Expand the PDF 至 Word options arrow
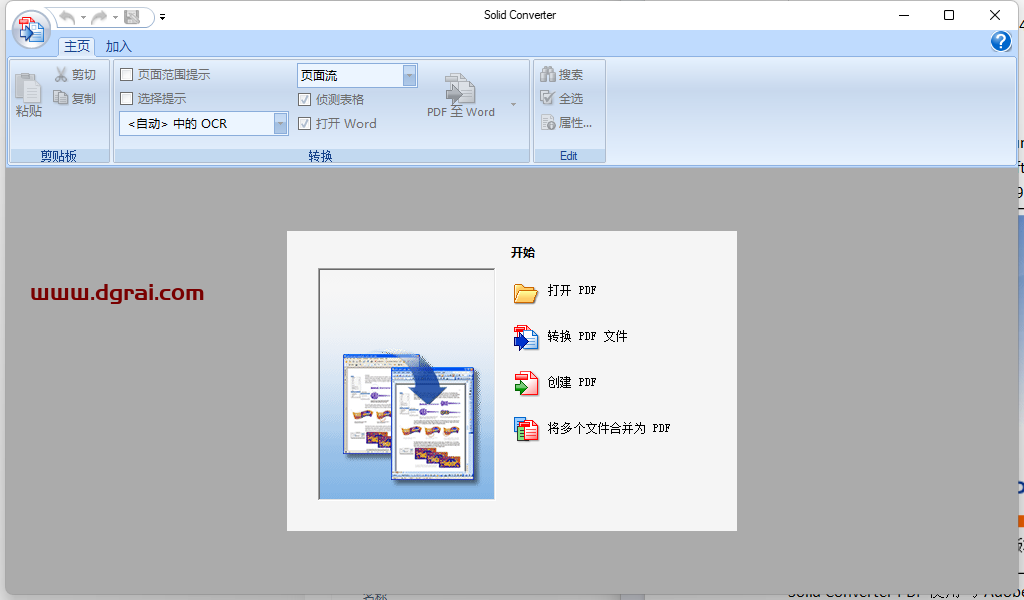 pos(513,104)
